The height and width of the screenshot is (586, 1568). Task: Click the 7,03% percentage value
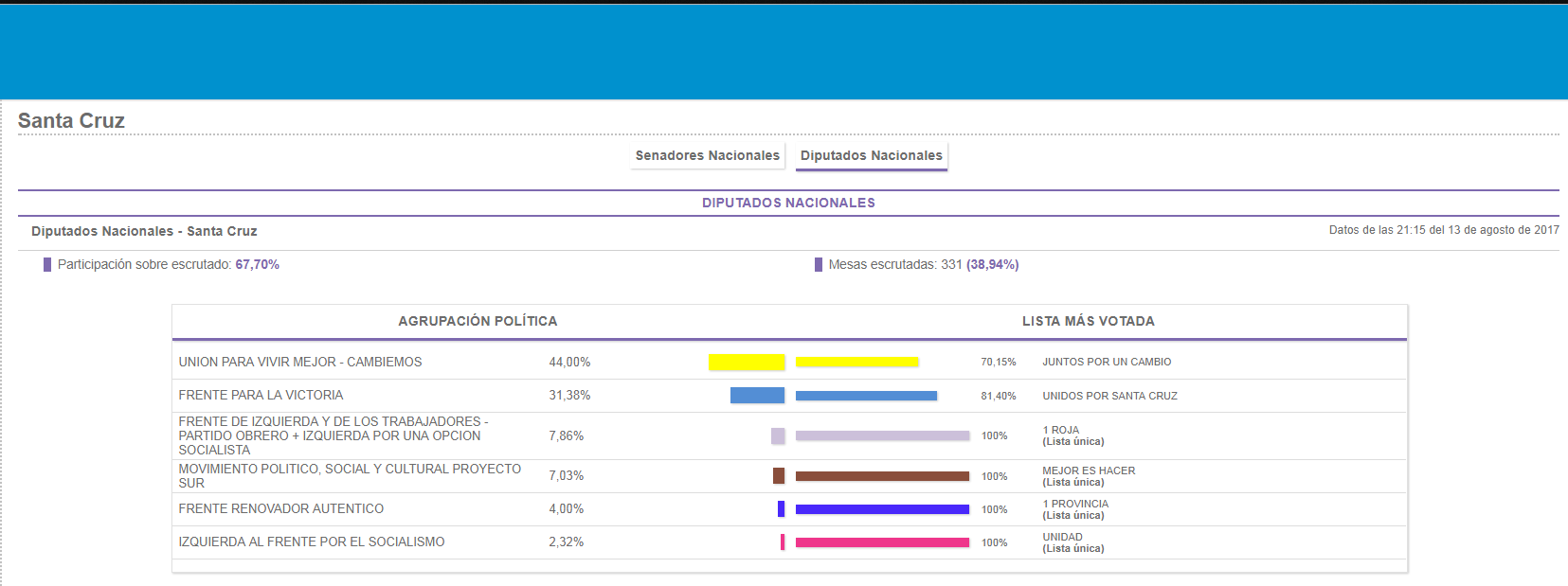[x=567, y=475]
